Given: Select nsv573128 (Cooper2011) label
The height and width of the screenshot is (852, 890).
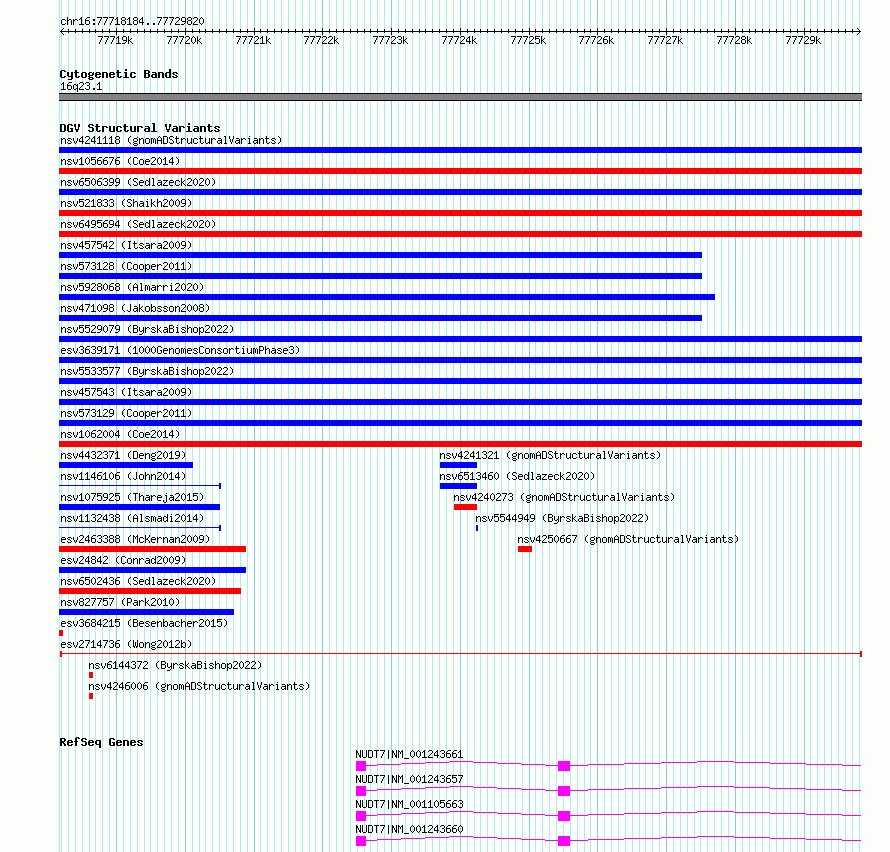Looking at the screenshot, I should [x=126, y=266].
